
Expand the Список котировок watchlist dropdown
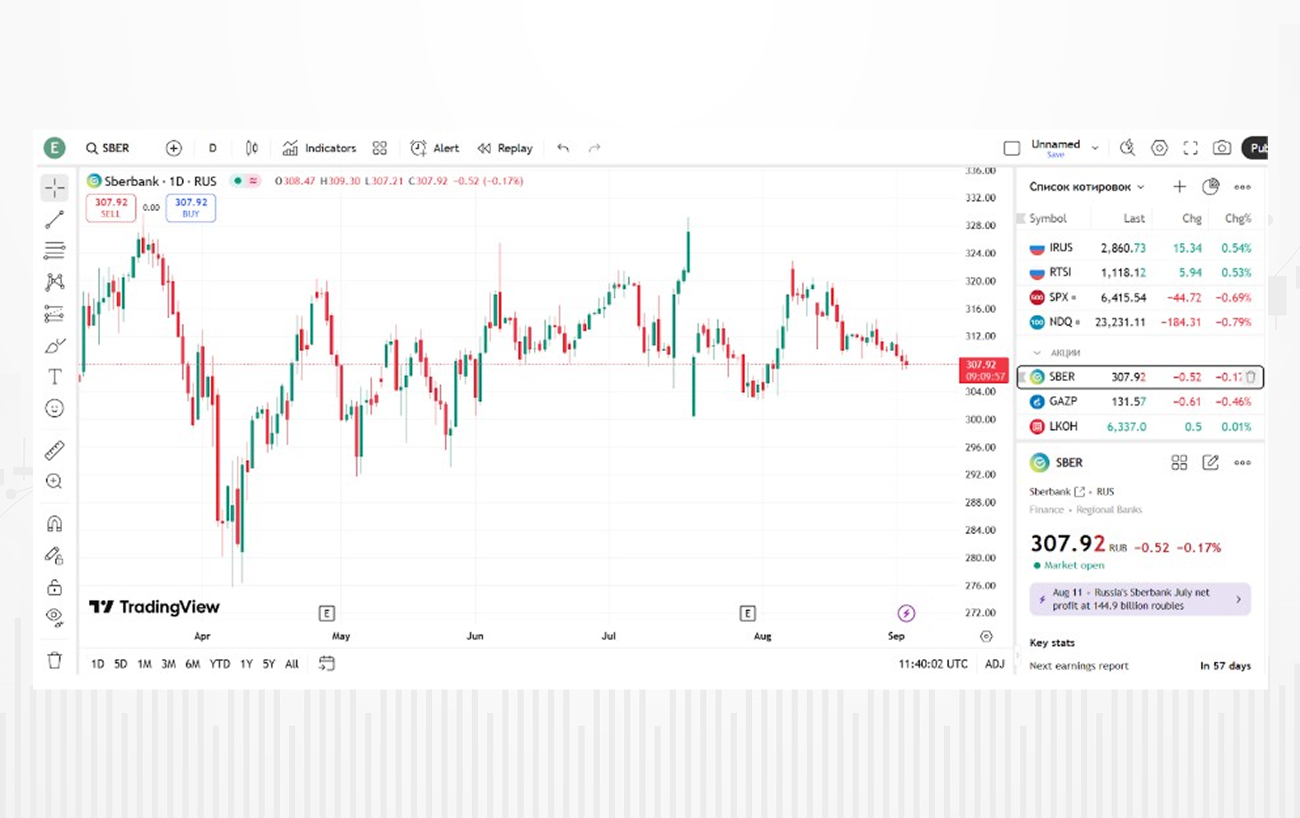click(1140, 187)
